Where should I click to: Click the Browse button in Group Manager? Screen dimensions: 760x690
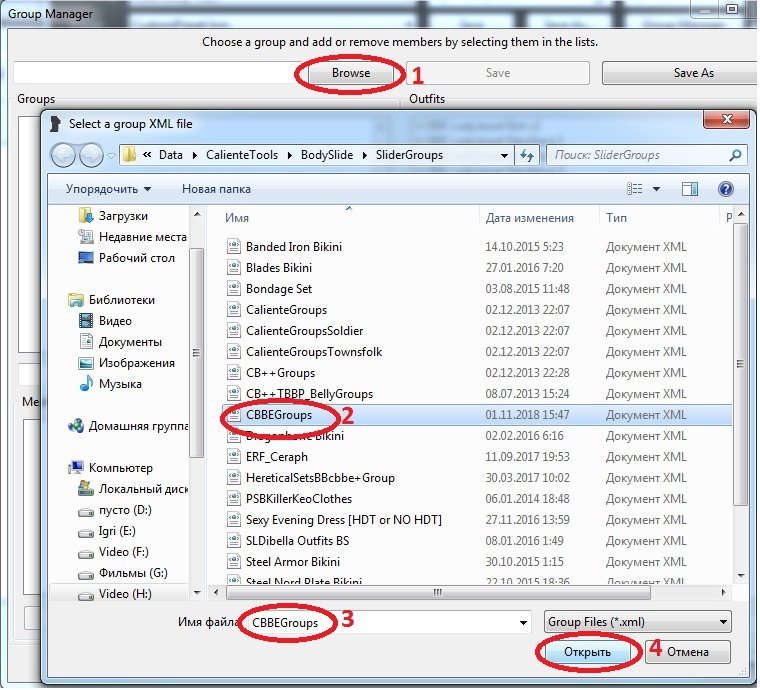pos(350,73)
